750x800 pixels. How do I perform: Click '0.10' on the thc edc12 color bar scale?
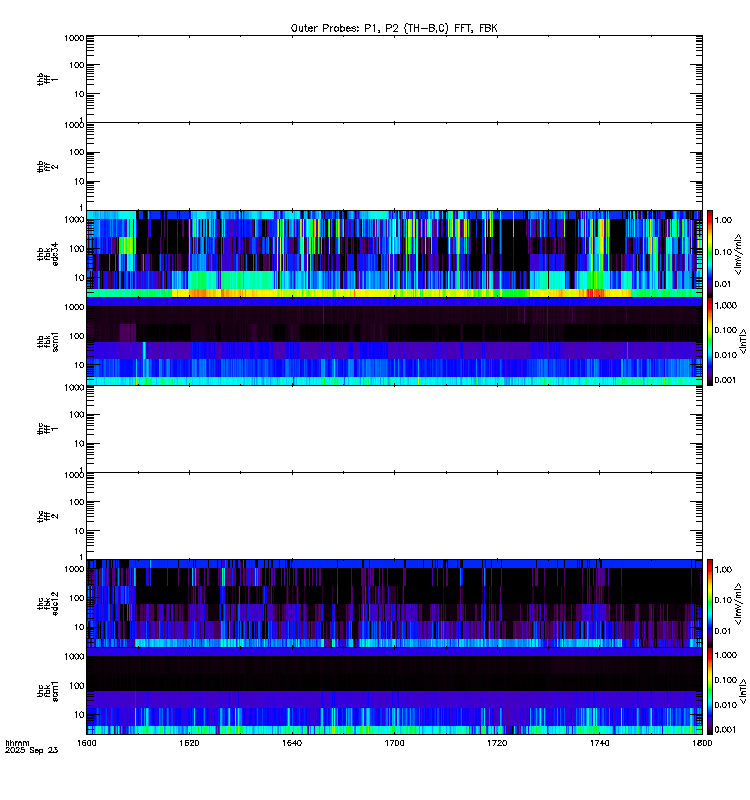point(723,600)
